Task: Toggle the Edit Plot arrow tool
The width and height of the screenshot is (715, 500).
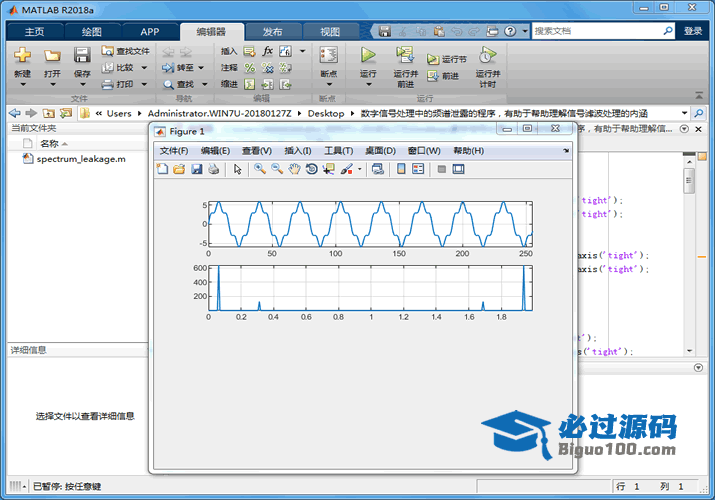Action: [238, 169]
